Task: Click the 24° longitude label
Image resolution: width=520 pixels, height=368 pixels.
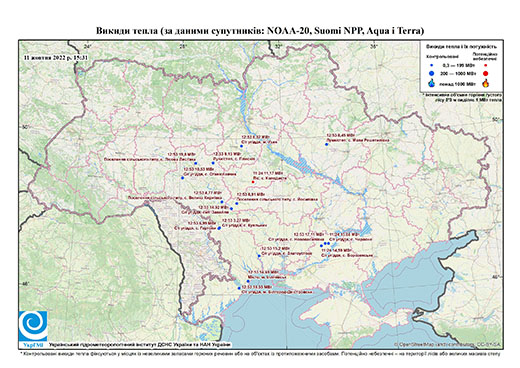Action: point(88,46)
